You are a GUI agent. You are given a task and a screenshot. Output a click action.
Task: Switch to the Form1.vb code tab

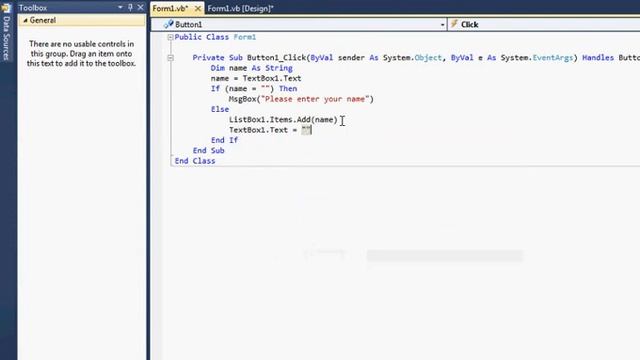170,8
